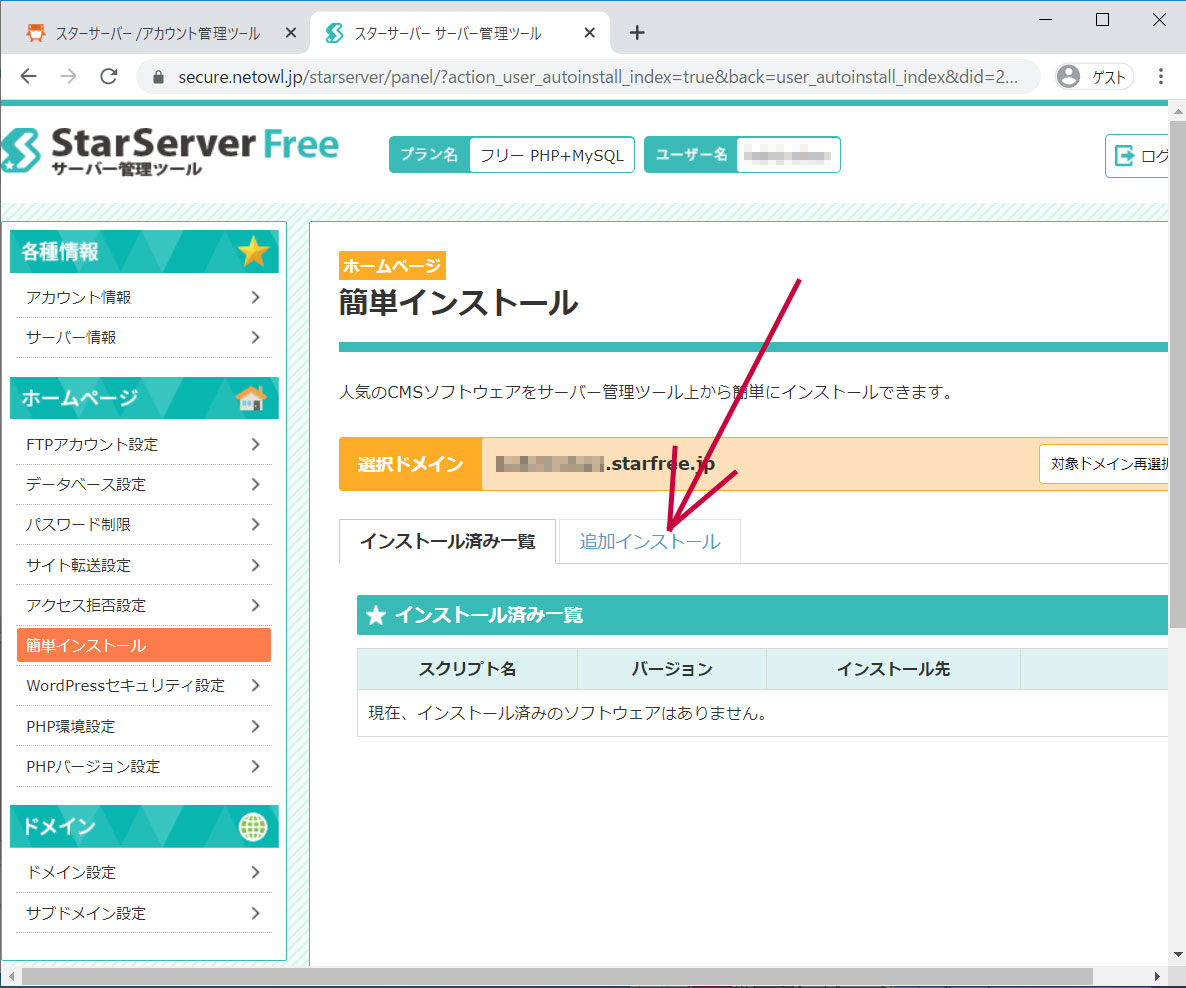The image size is (1186, 988).
Task: Click the StarServer Free logo
Action: pos(170,151)
